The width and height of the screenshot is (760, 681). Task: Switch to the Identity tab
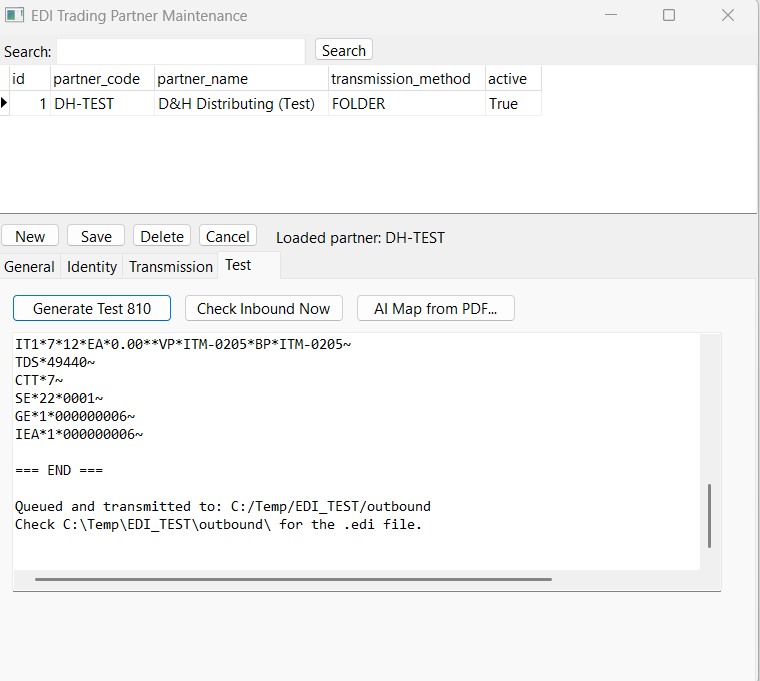coord(92,266)
